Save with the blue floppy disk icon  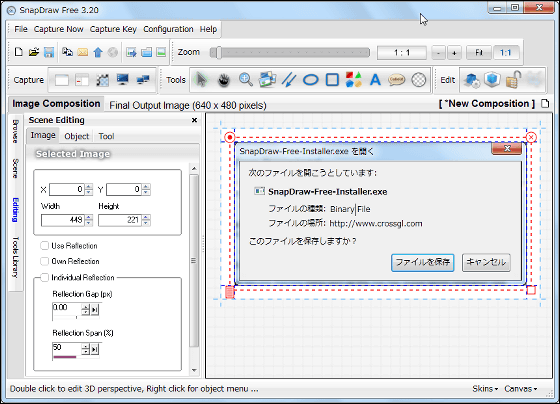click(49, 52)
